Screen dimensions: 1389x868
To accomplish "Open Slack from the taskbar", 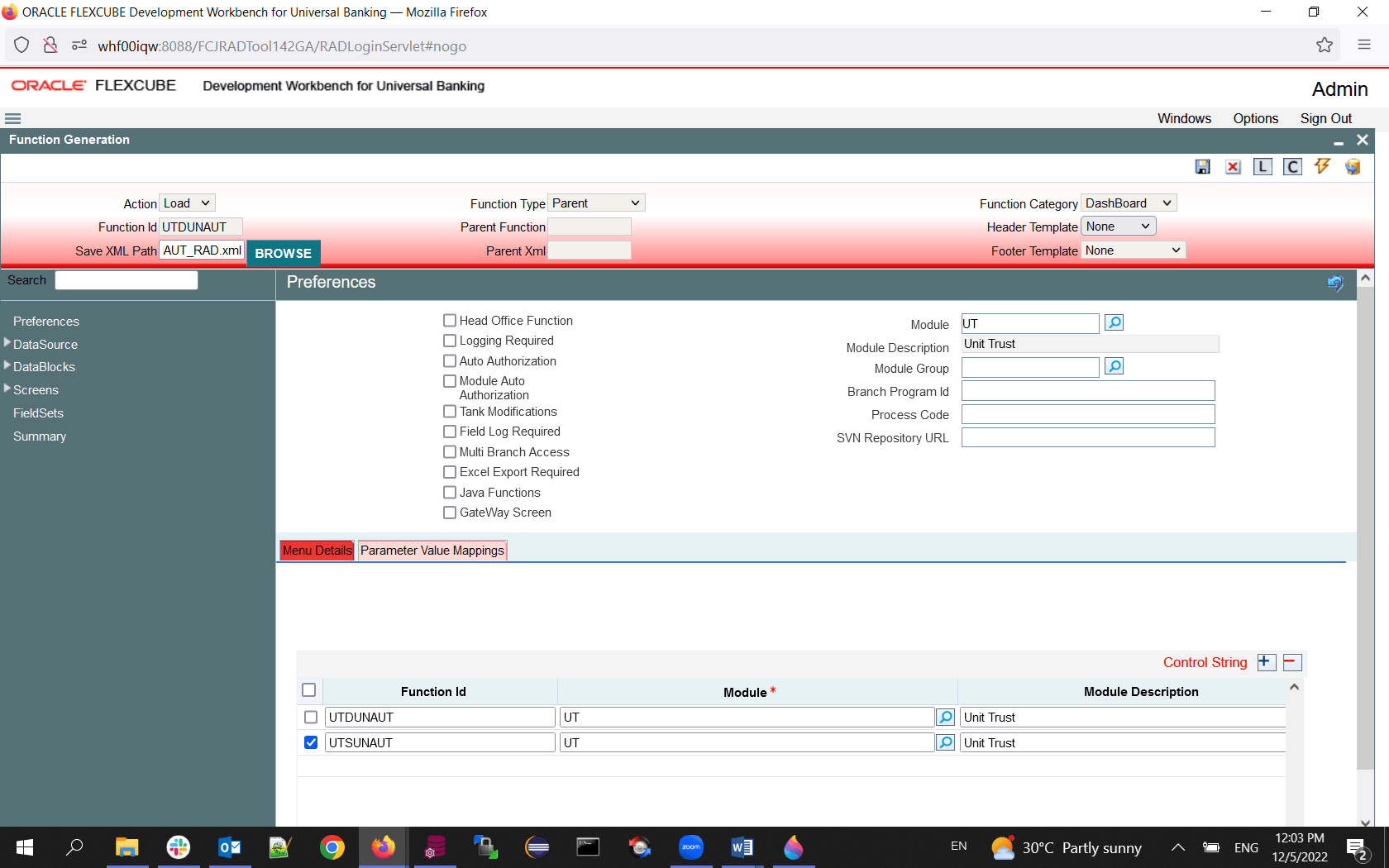I will tap(178, 847).
